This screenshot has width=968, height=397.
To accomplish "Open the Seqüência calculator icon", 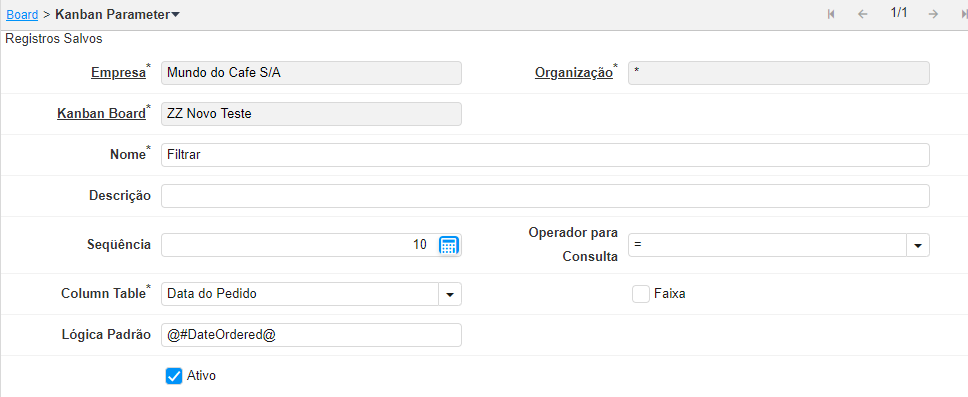I will click(448, 245).
